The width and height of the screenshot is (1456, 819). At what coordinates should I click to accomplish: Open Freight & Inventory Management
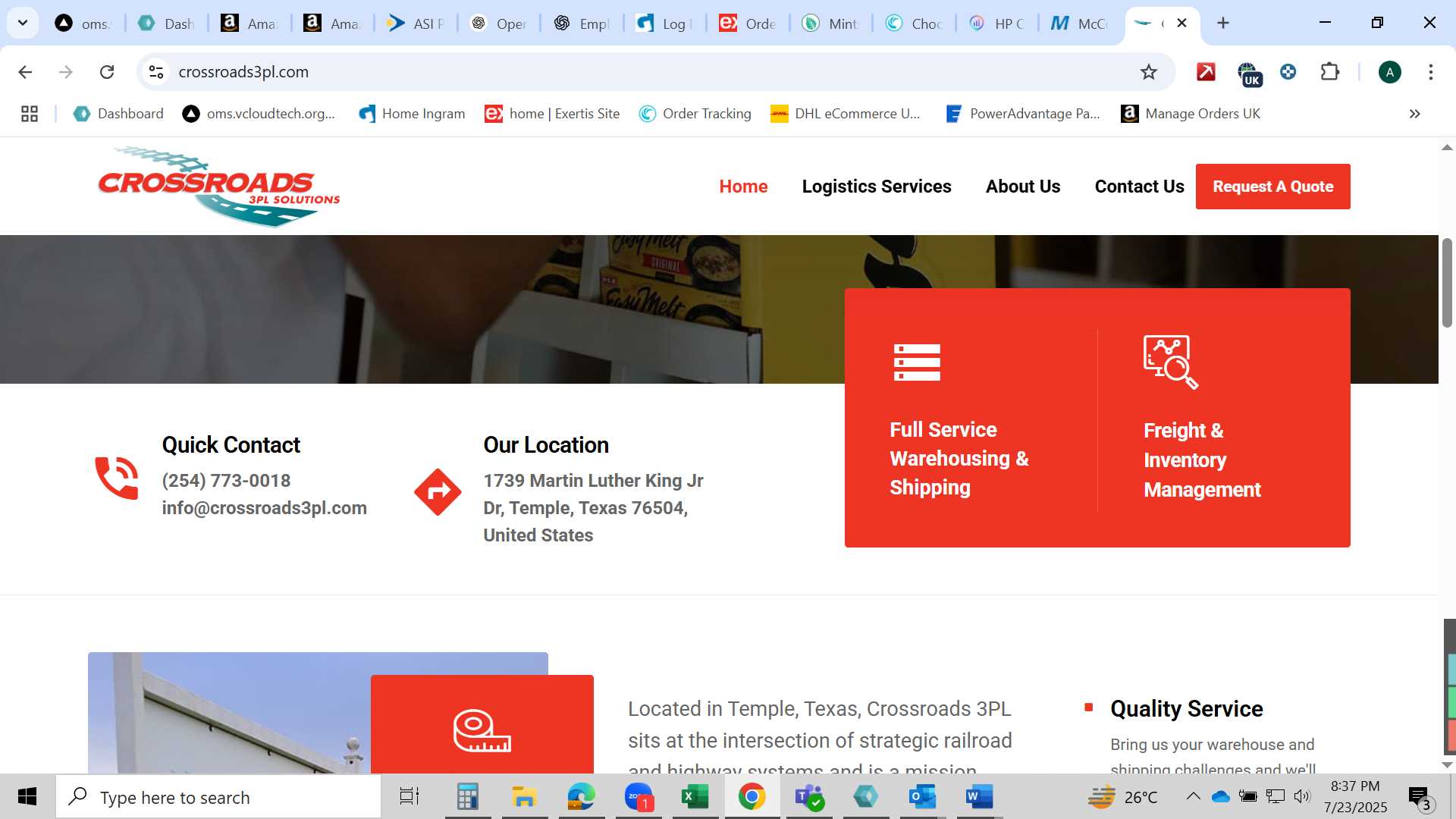click(x=1202, y=460)
